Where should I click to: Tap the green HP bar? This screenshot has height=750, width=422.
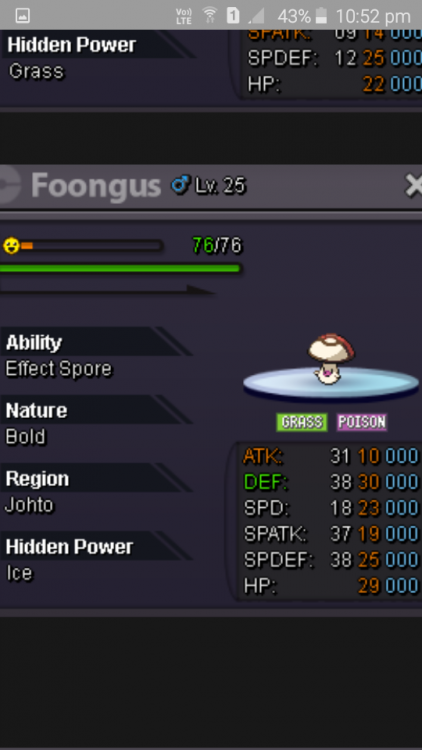[x=120, y=268]
